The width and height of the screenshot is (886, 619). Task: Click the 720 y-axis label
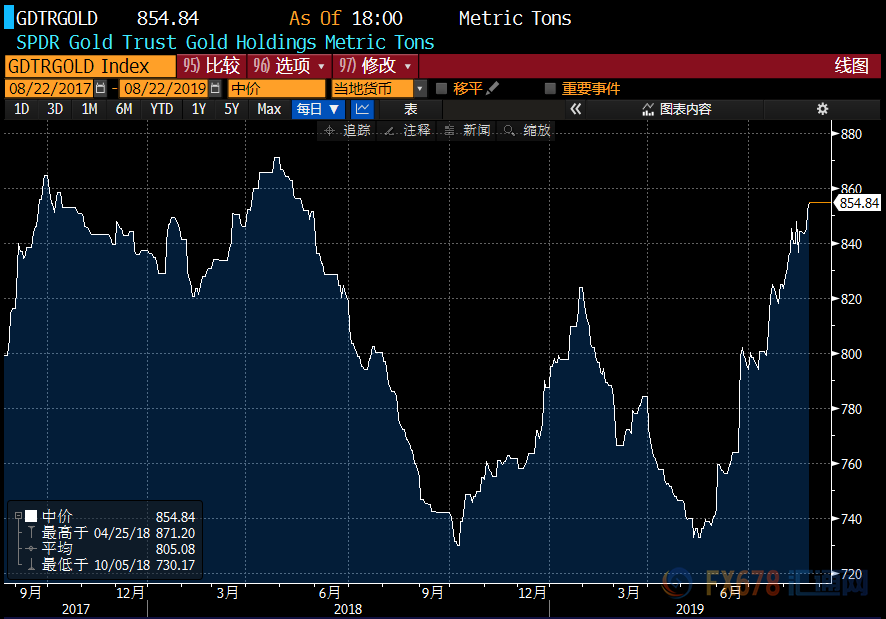click(851, 574)
